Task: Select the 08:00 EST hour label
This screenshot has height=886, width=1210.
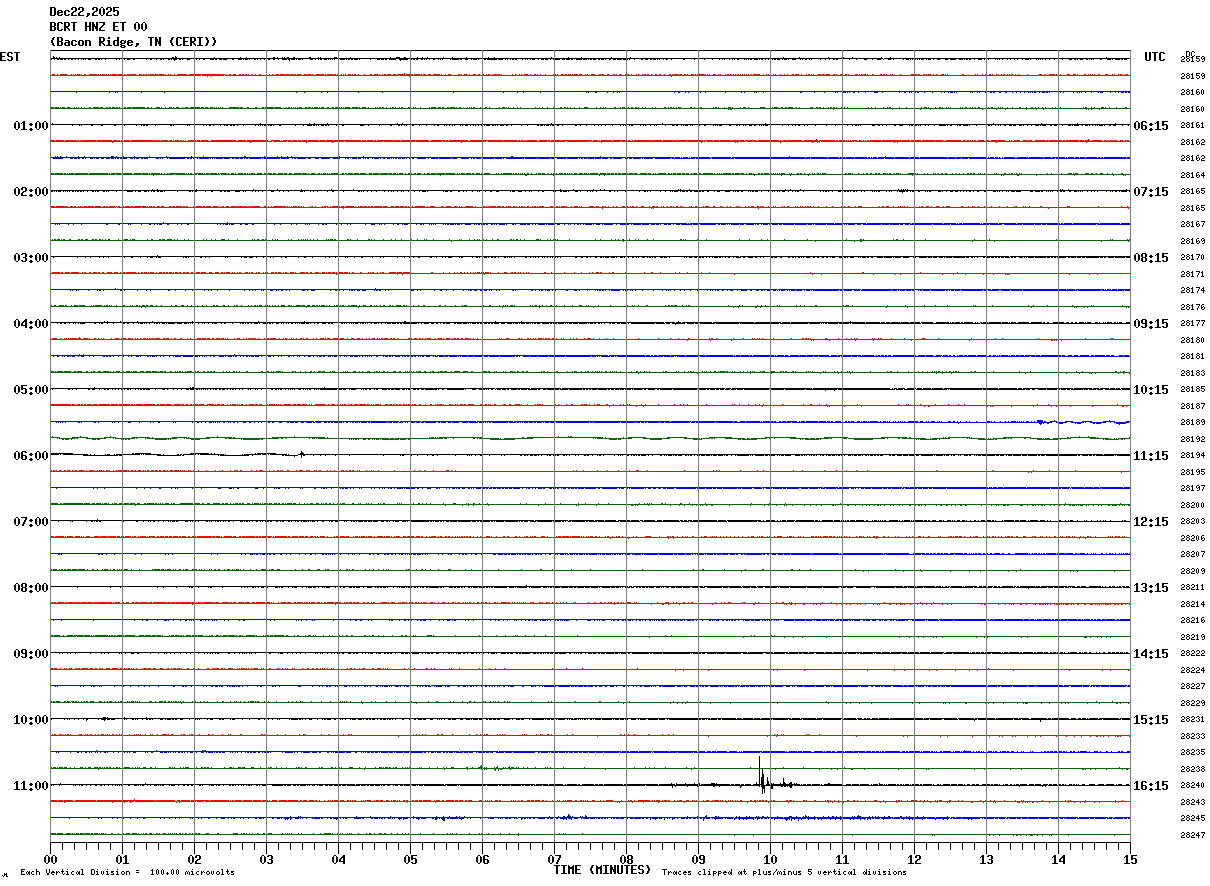Action: pyautogui.click(x=31, y=588)
